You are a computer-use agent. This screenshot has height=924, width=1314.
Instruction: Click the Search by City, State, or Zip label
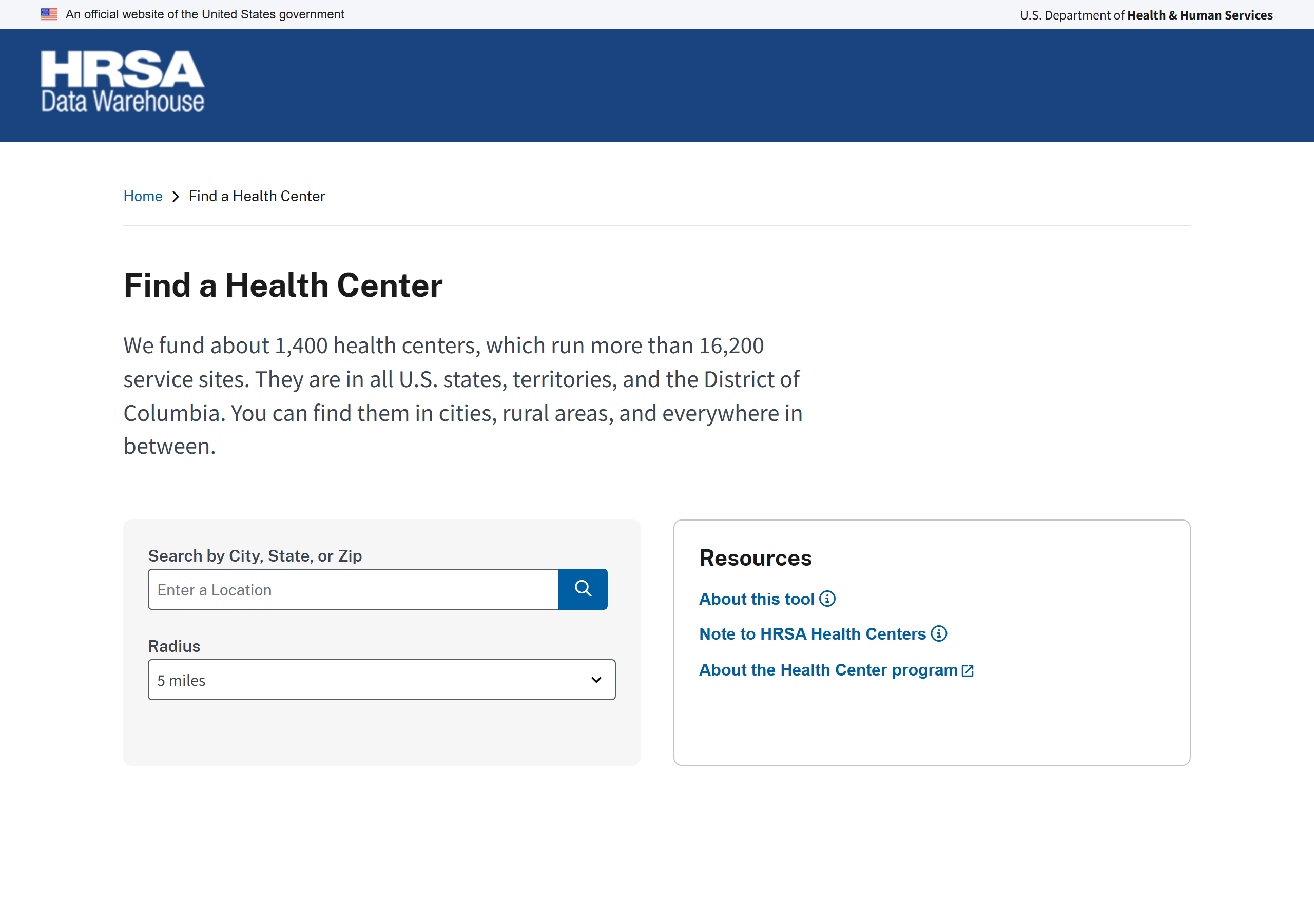coord(255,556)
